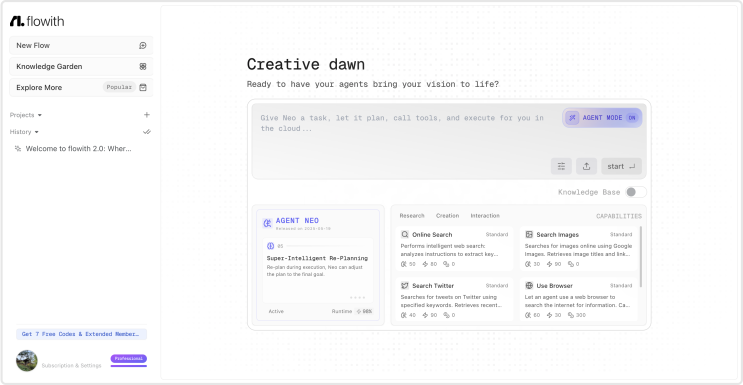Click the lightning icon in Search Images stats
Viewport: 743px width, 385px height.
550,264
